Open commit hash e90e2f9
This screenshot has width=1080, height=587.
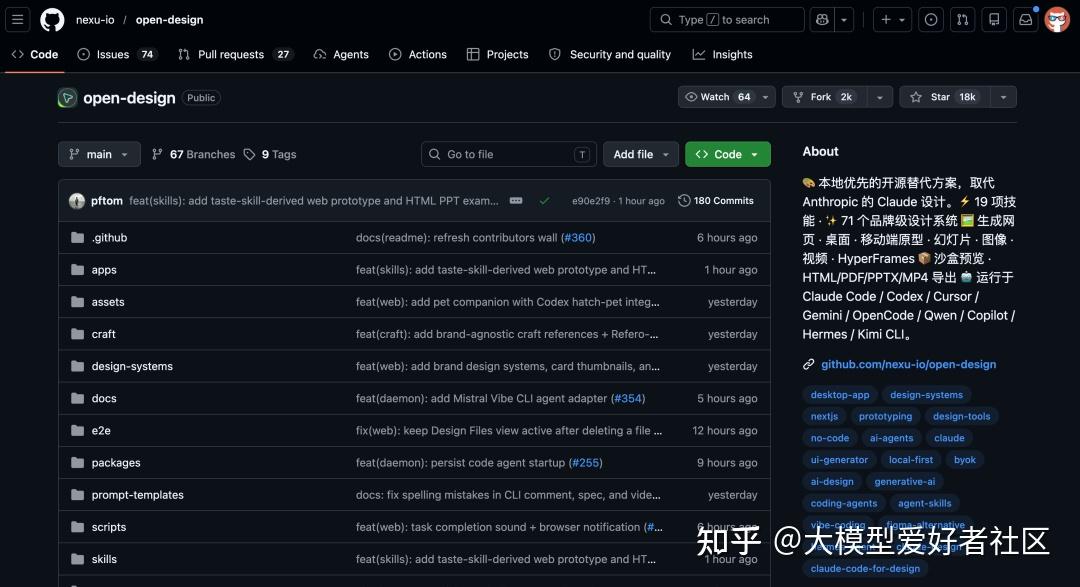590,201
